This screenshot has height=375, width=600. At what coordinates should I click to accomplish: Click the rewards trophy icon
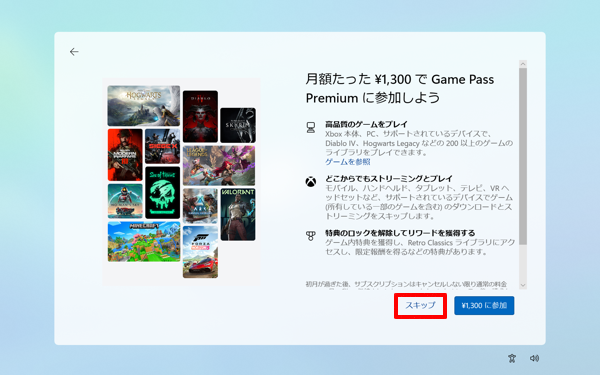[311, 236]
